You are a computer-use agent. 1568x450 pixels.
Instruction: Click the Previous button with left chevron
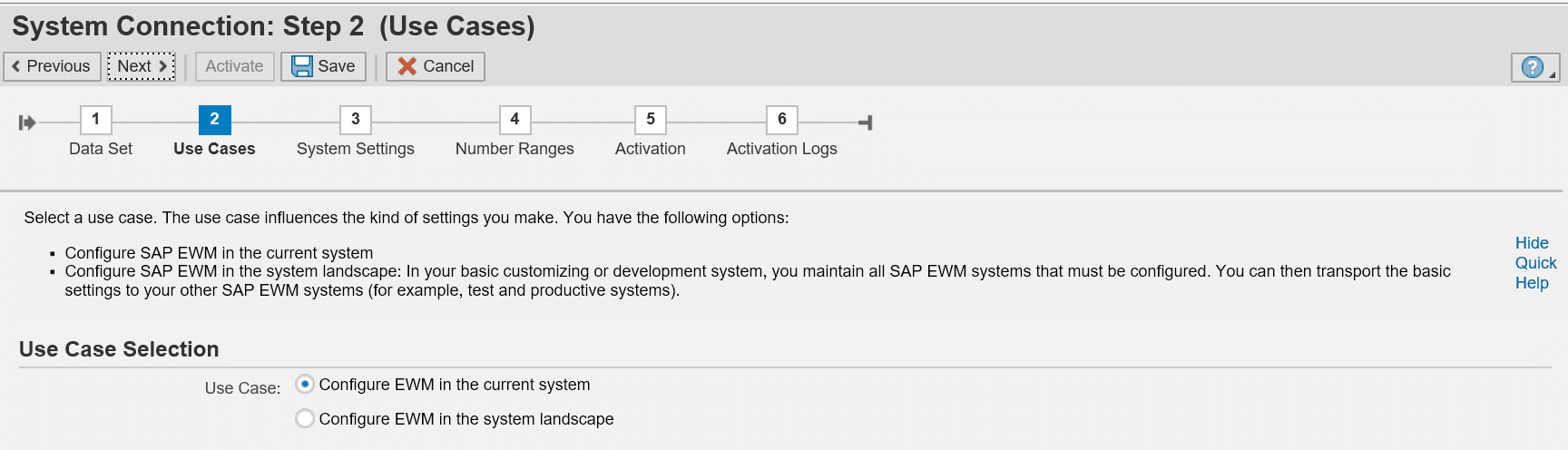(x=52, y=66)
